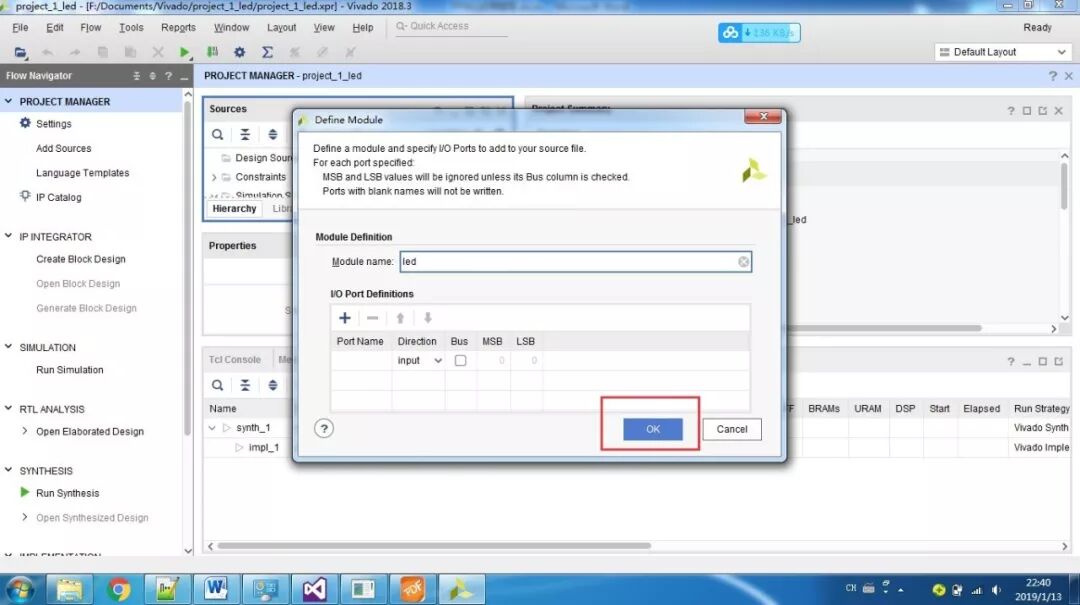
Task: Add a port with the plus icon
Action: [x=344, y=318]
